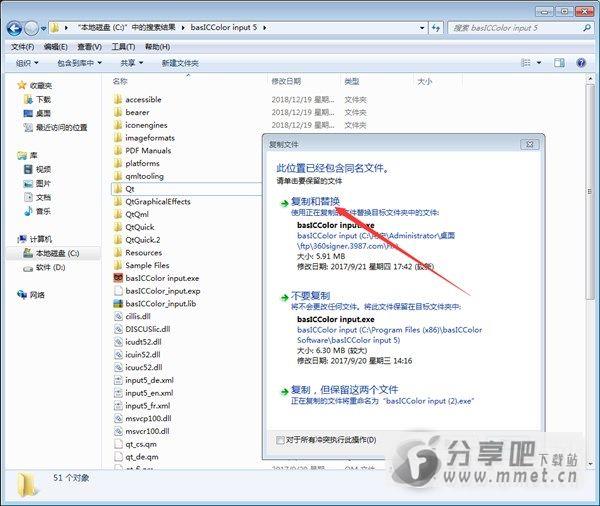
Task: Click the change view icon
Action: 526,63
